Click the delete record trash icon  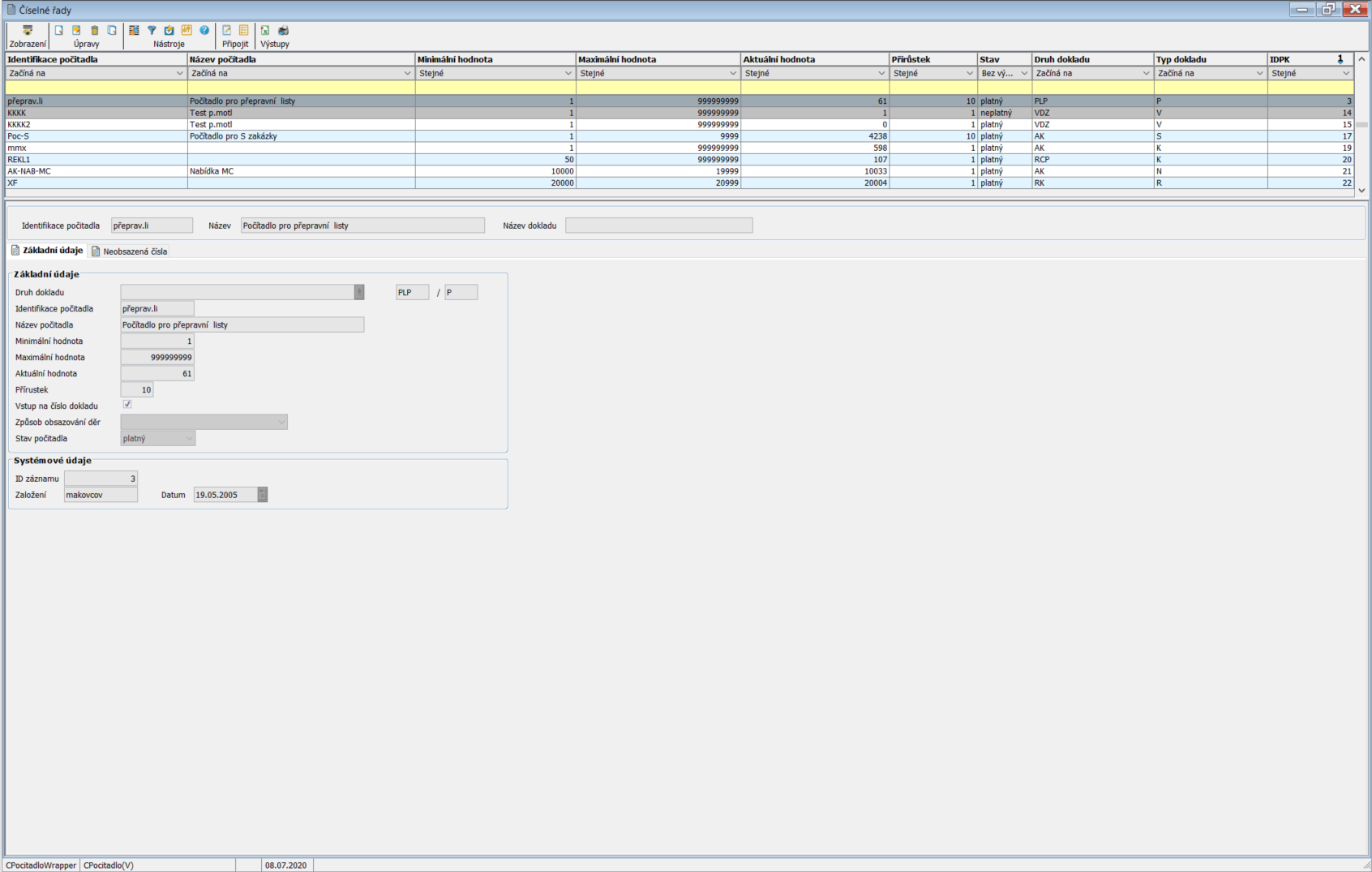click(94, 31)
